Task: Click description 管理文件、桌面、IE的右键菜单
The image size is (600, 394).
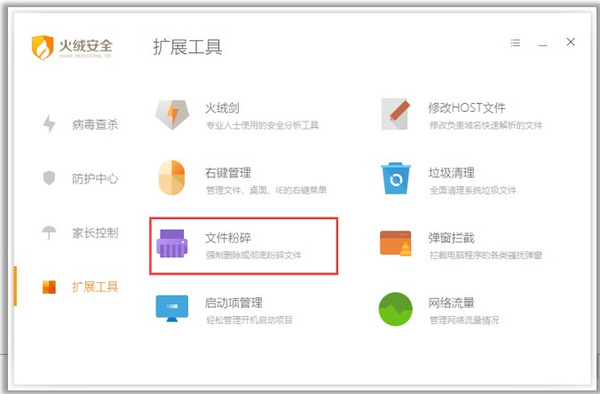Action: tap(266, 190)
